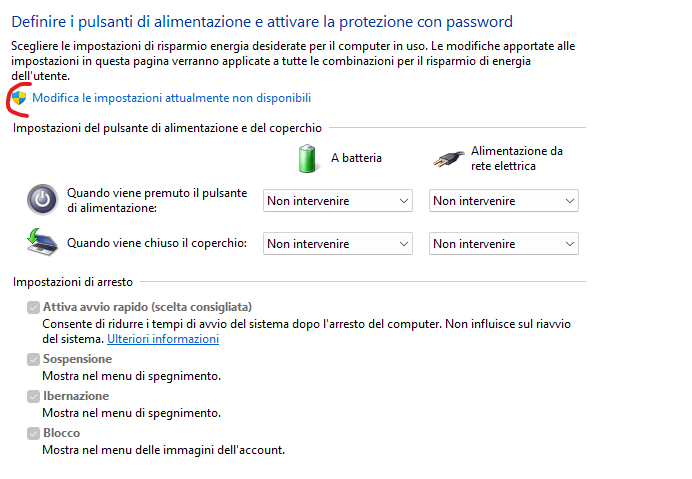Open power button dropdown for battery
Screen dimensions: 692x479
tap(338, 201)
